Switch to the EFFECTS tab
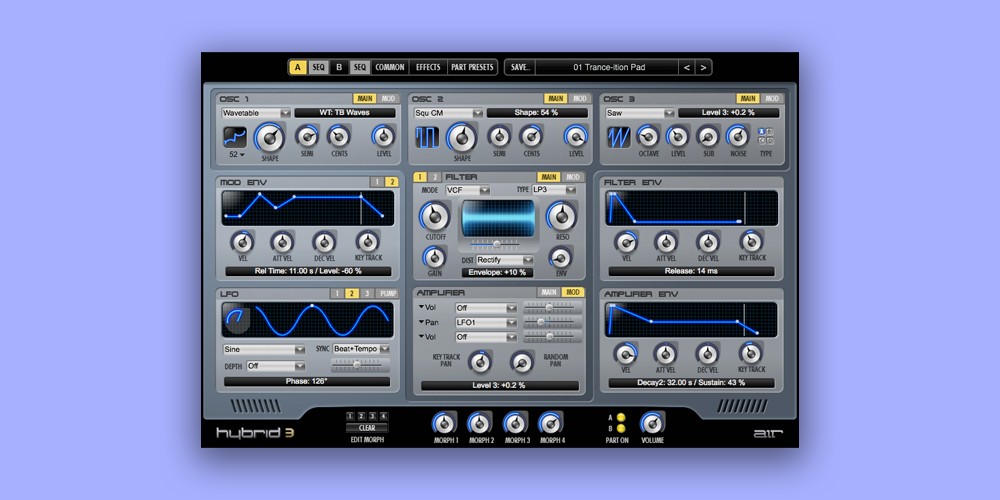 click(x=427, y=67)
